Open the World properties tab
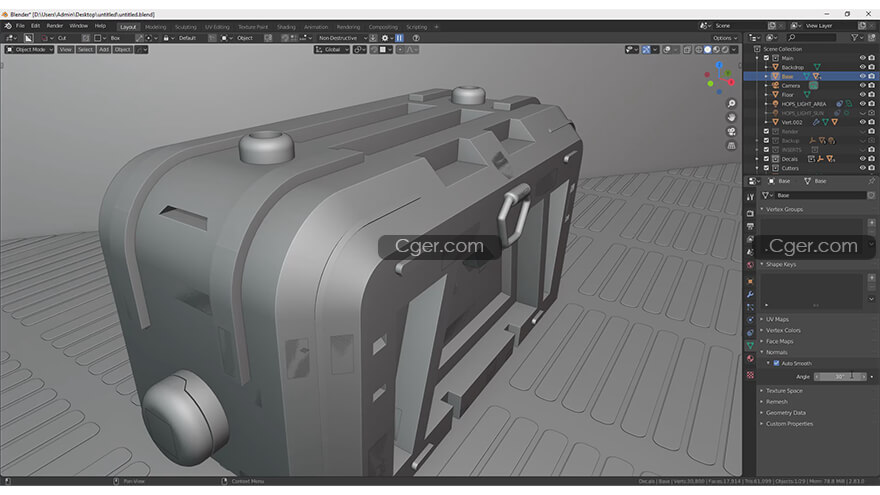The image size is (880, 495). 750,265
